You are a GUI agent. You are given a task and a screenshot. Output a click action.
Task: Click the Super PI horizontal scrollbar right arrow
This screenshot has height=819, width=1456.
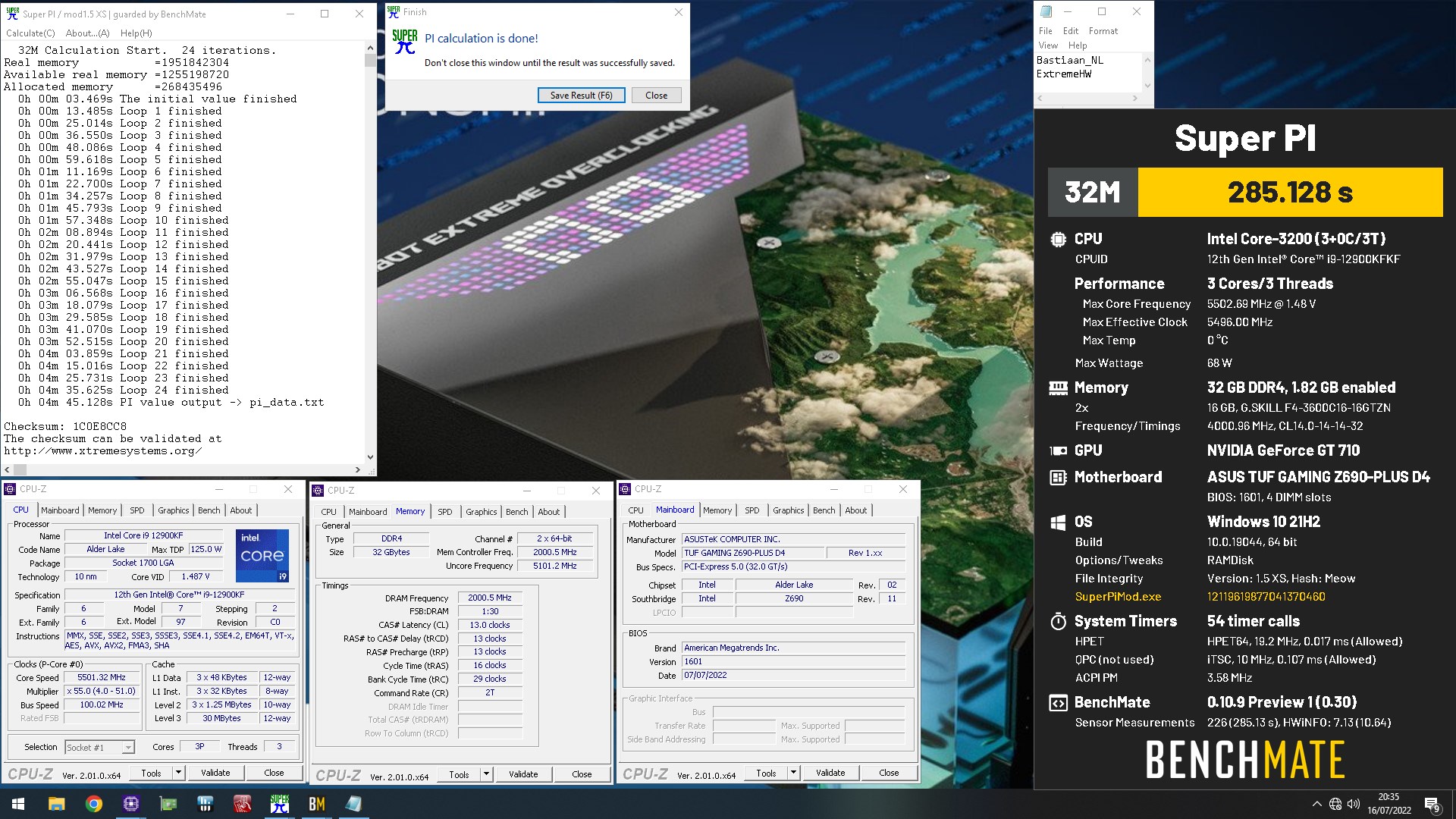pyautogui.click(x=358, y=470)
